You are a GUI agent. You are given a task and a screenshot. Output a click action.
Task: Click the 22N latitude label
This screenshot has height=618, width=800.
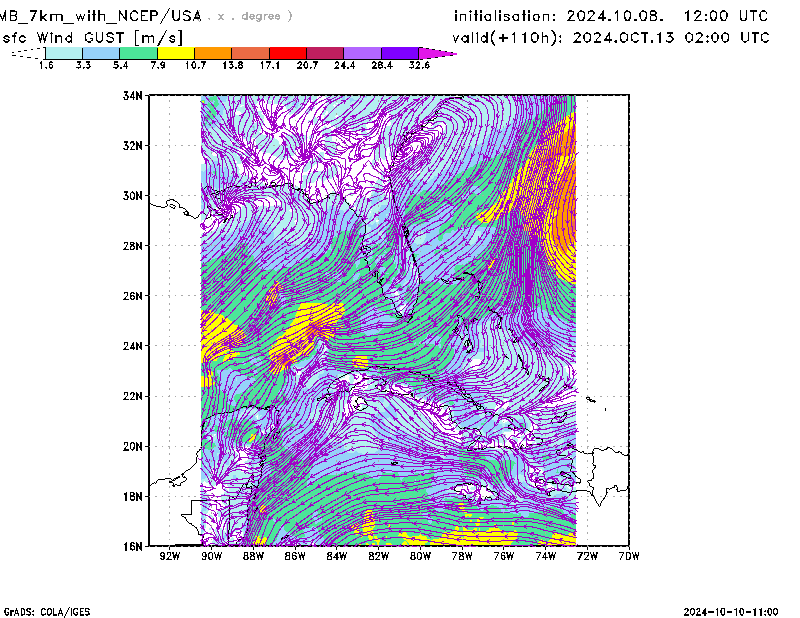(133, 396)
